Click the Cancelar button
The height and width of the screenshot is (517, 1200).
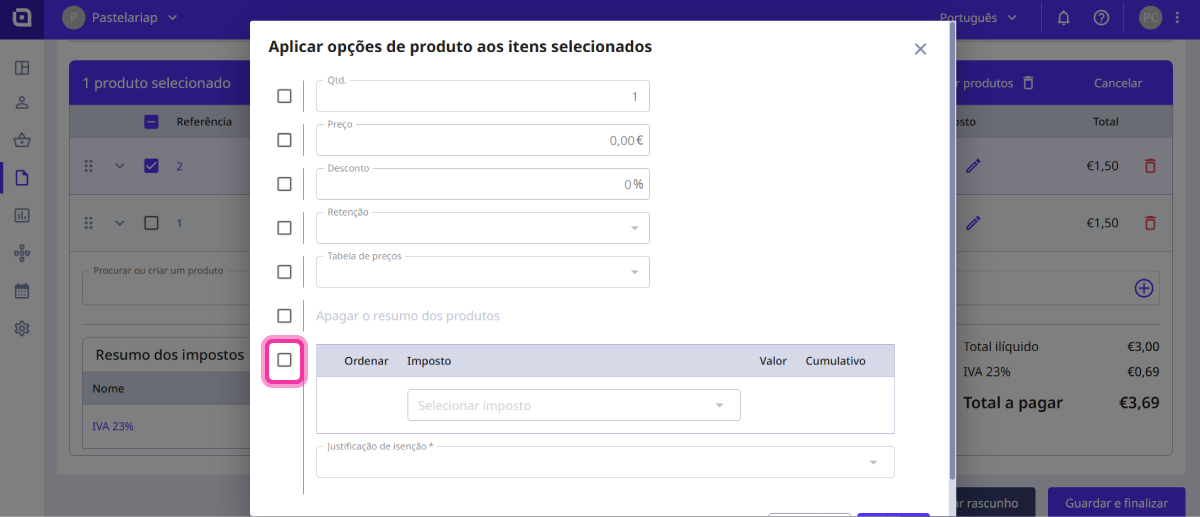pos(1118,83)
